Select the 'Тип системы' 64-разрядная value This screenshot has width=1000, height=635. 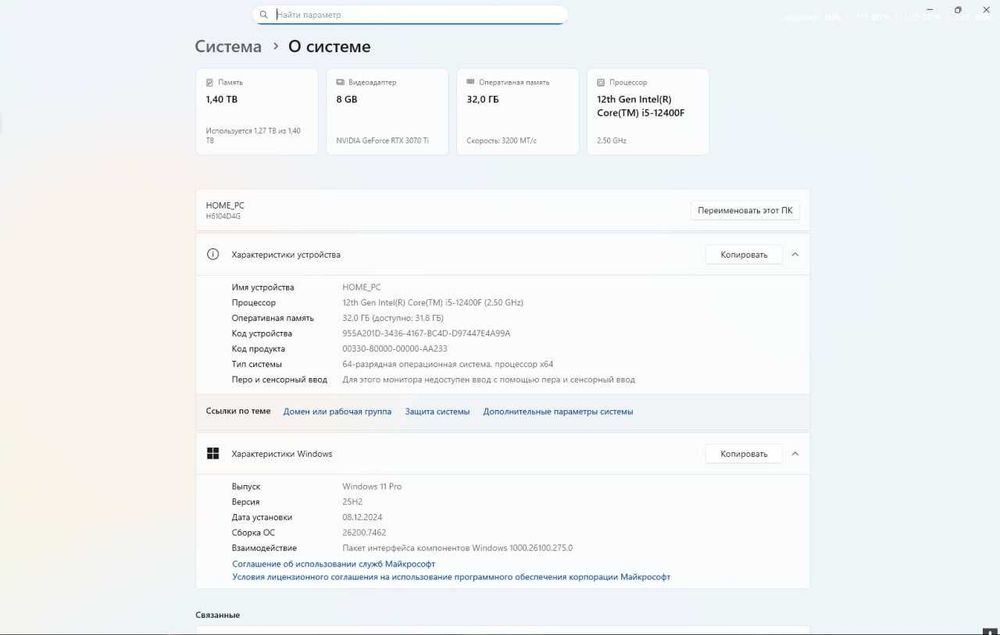coord(448,364)
